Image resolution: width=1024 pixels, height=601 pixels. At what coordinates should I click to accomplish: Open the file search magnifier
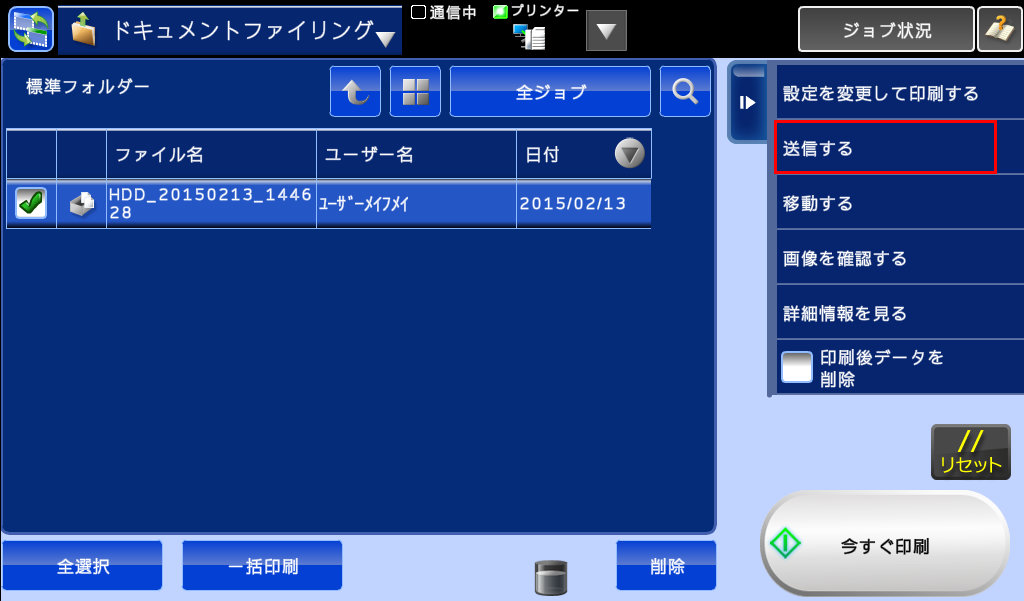click(685, 92)
